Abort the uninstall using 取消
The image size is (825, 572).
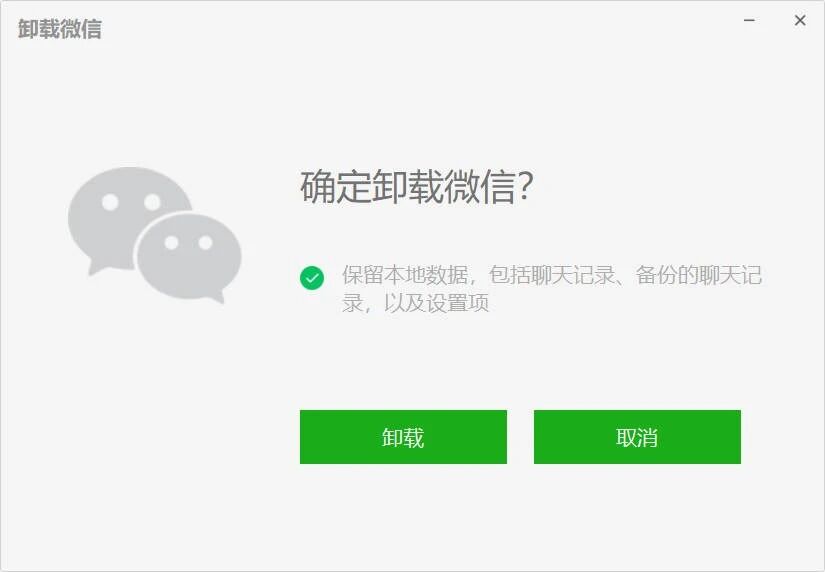coord(637,437)
